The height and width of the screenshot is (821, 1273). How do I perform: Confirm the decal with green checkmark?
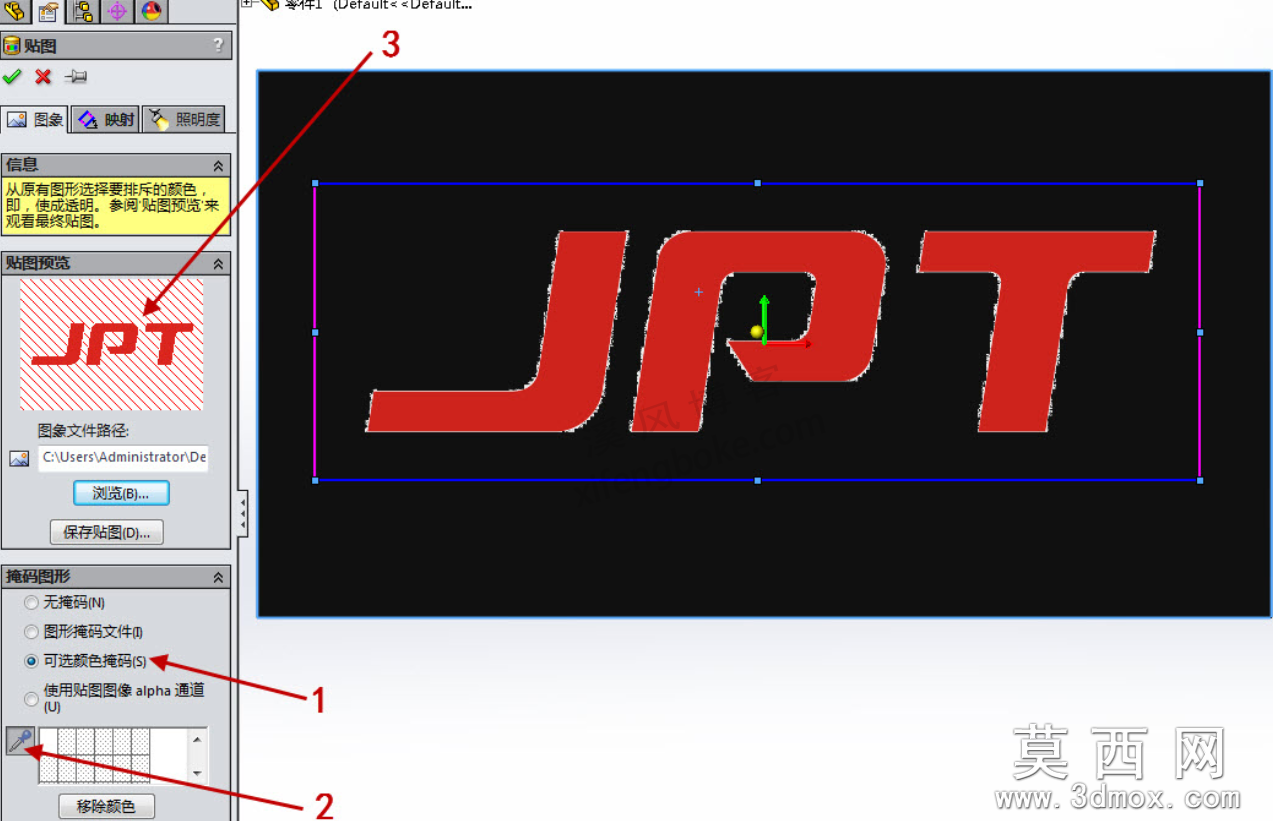12,77
